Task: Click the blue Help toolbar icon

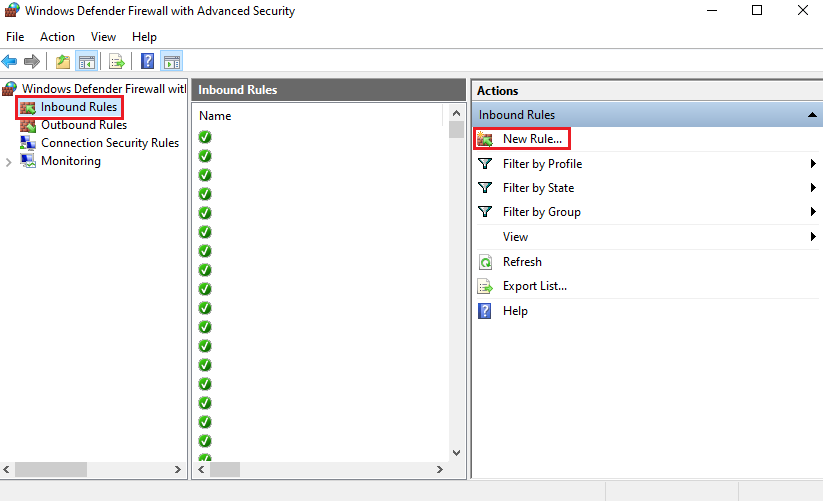Action: pos(147,61)
